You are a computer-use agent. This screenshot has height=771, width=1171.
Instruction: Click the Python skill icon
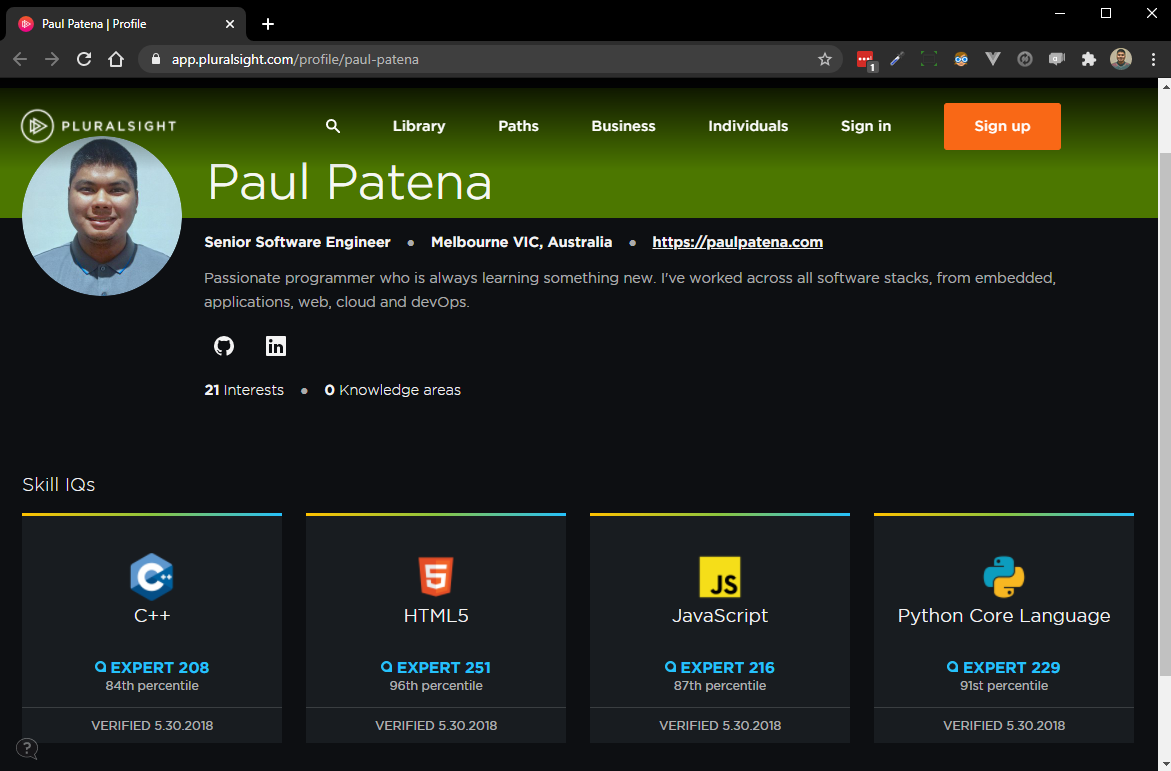[1004, 577]
